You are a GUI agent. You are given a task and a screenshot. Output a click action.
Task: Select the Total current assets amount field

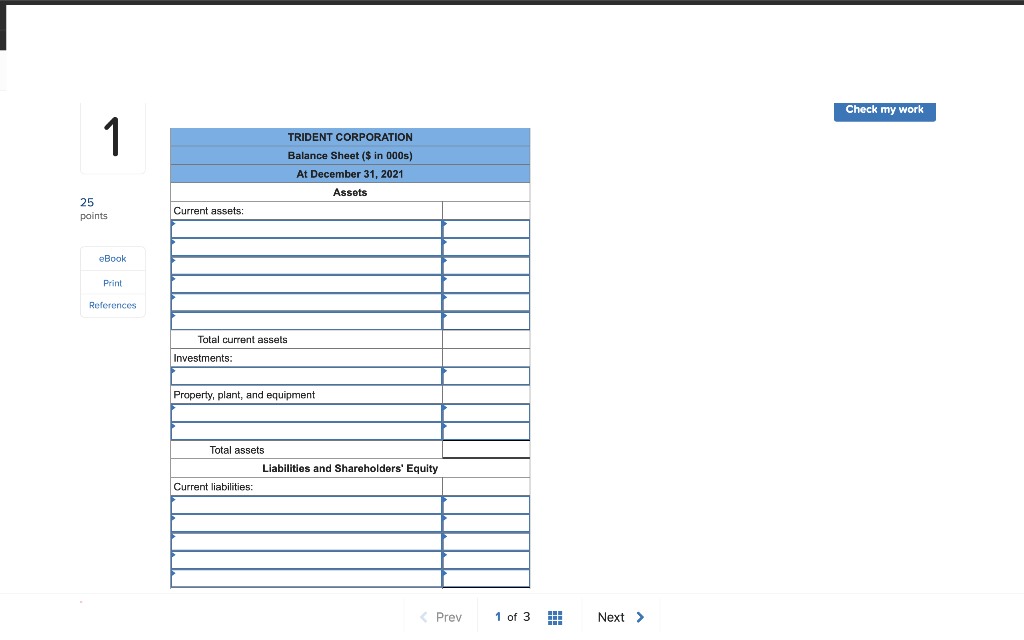(485, 338)
